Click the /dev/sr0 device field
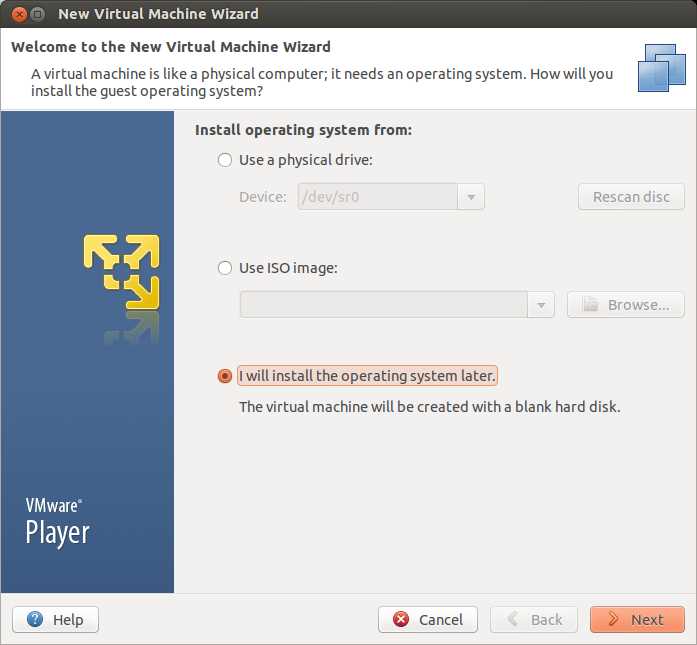The width and height of the screenshot is (697, 645). pyautogui.click(x=378, y=196)
